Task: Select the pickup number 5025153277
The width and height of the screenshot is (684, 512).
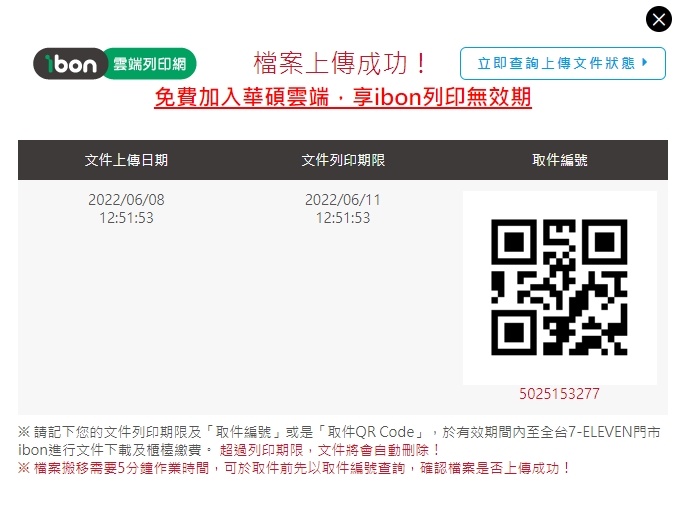Action: tap(559, 394)
